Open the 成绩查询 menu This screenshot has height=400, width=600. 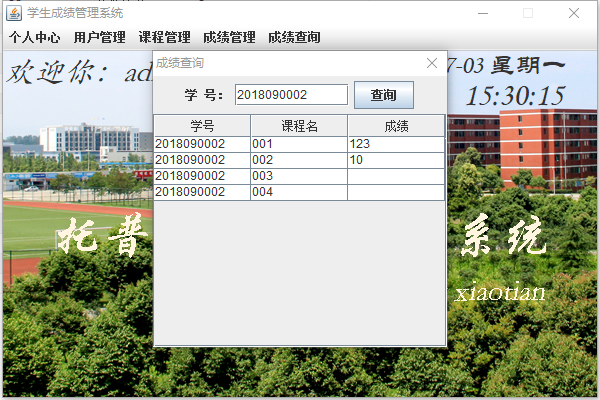294,37
